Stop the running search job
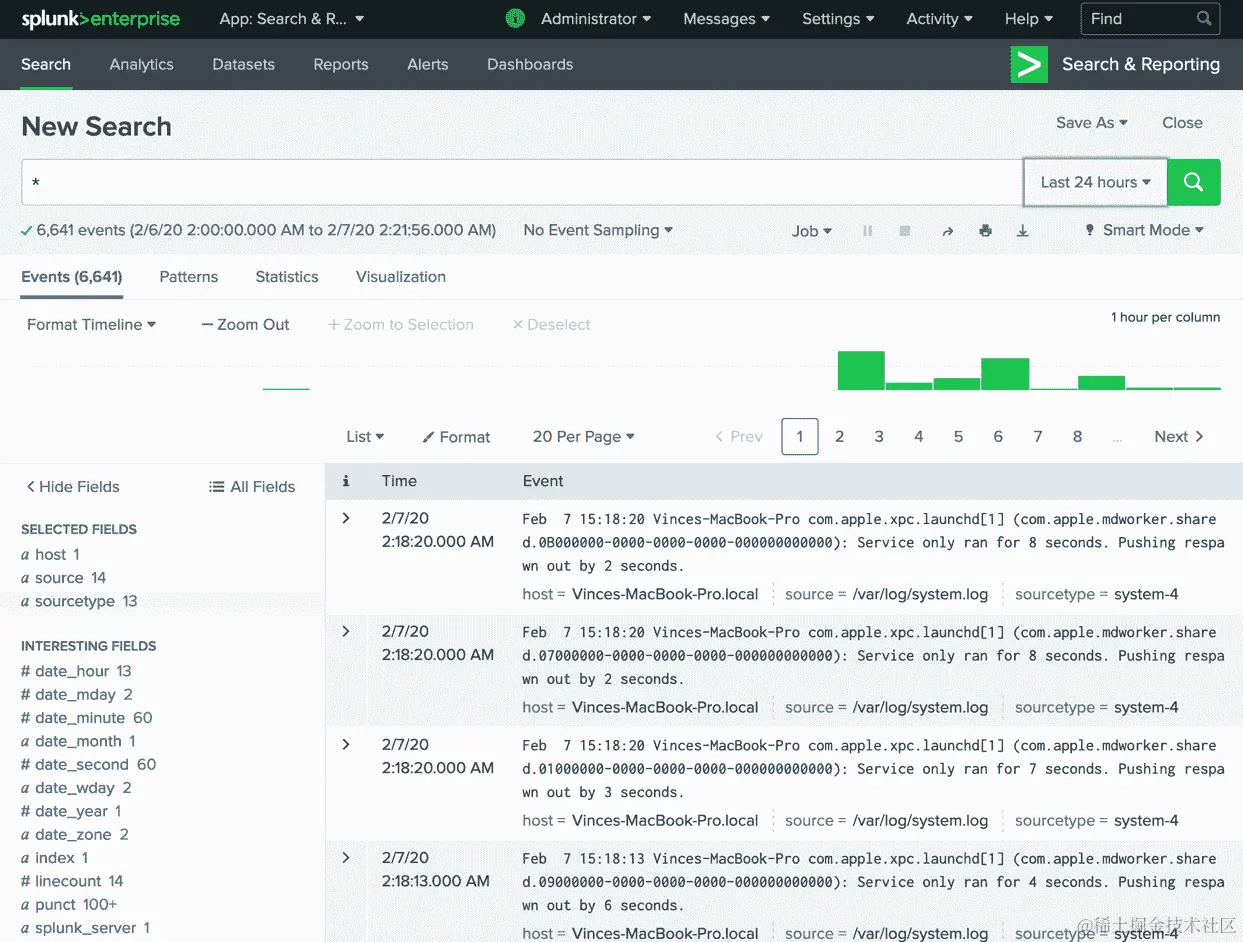The width and height of the screenshot is (1243, 942). click(x=905, y=230)
